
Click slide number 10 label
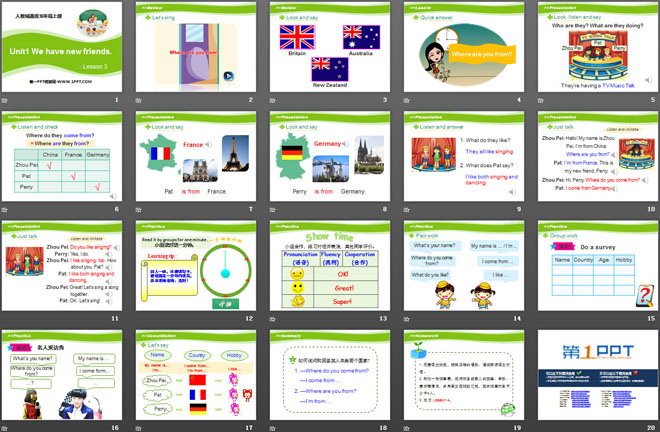(651, 209)
